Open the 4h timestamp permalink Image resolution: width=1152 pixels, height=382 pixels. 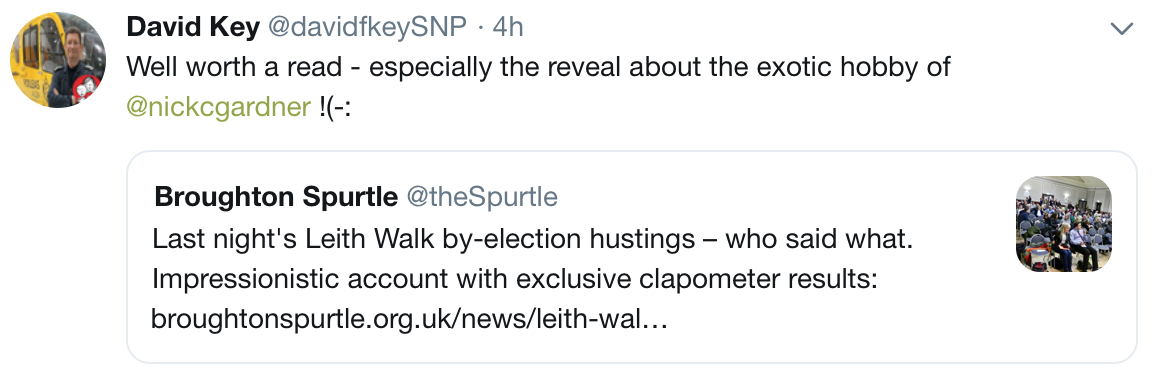pyautogui.click(x=507, y=27)
